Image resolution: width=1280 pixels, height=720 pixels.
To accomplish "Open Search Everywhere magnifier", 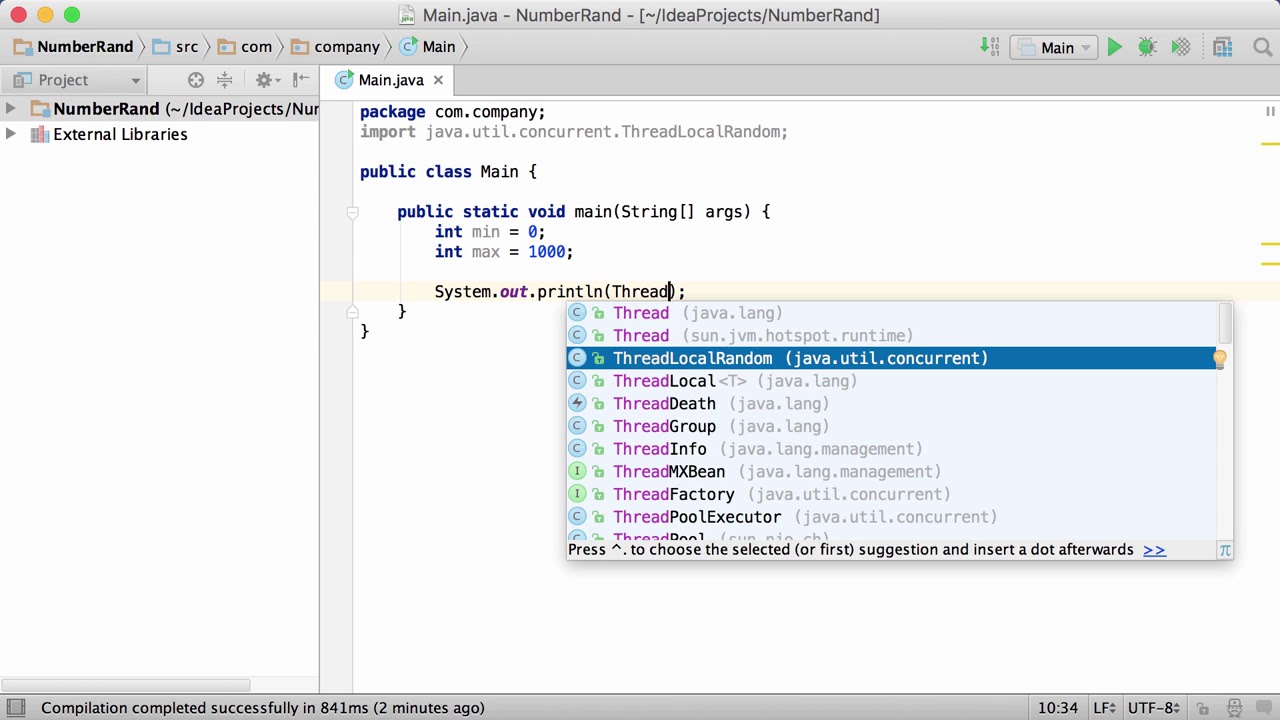I will [x=1262, y=47].
